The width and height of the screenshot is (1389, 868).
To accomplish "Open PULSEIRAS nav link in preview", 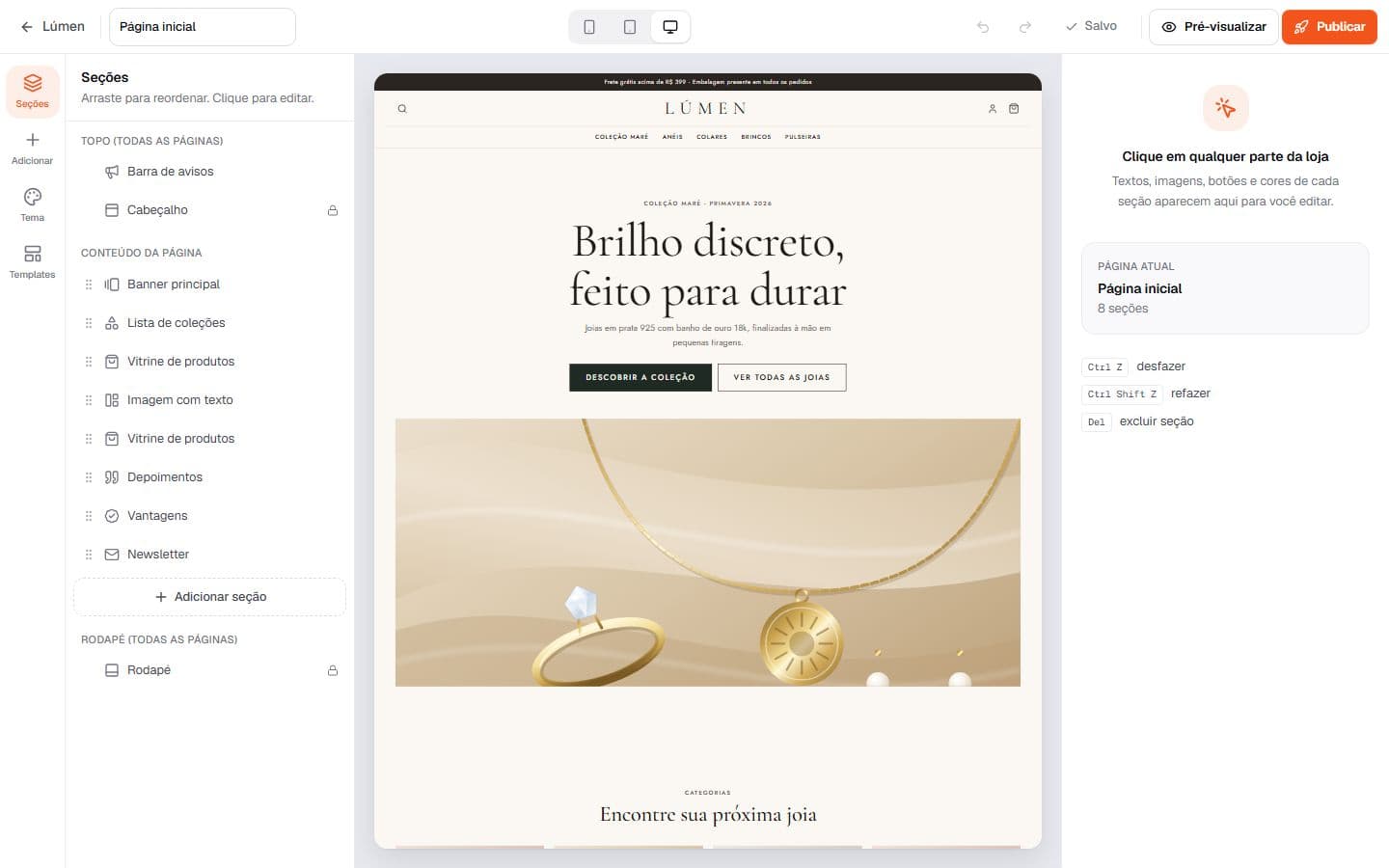I will click(803, 137).
